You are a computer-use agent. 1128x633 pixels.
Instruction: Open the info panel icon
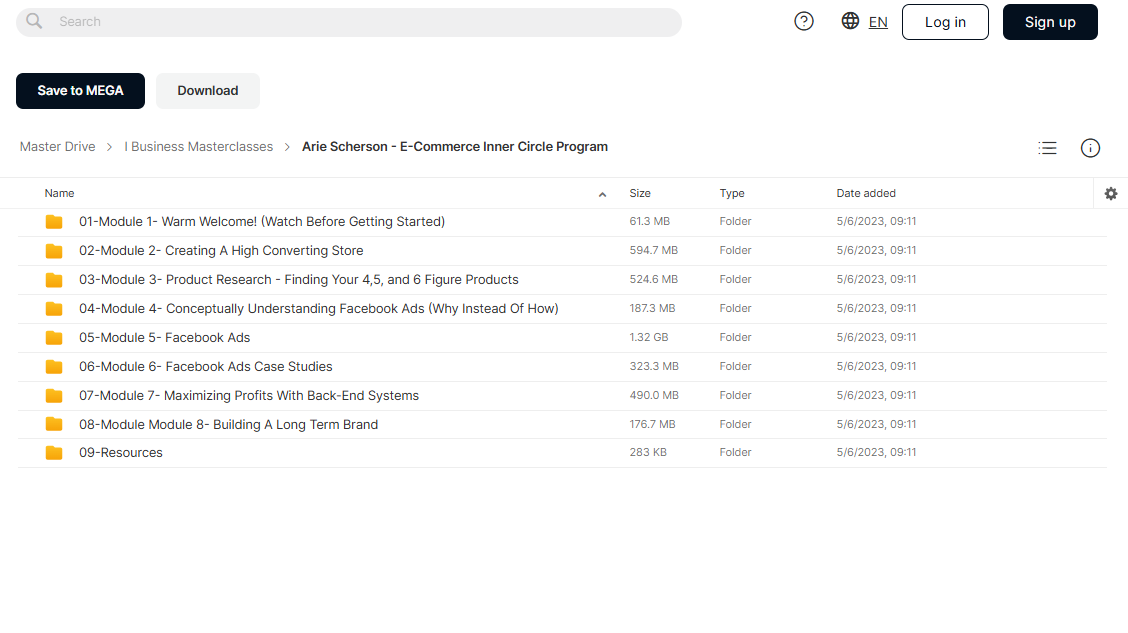click(1090, 148)
